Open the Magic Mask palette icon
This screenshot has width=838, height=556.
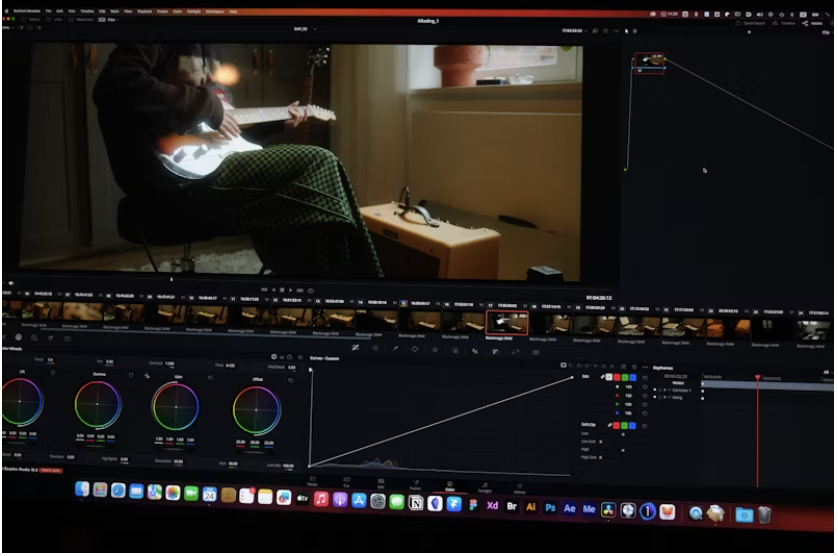pos(455,351)
